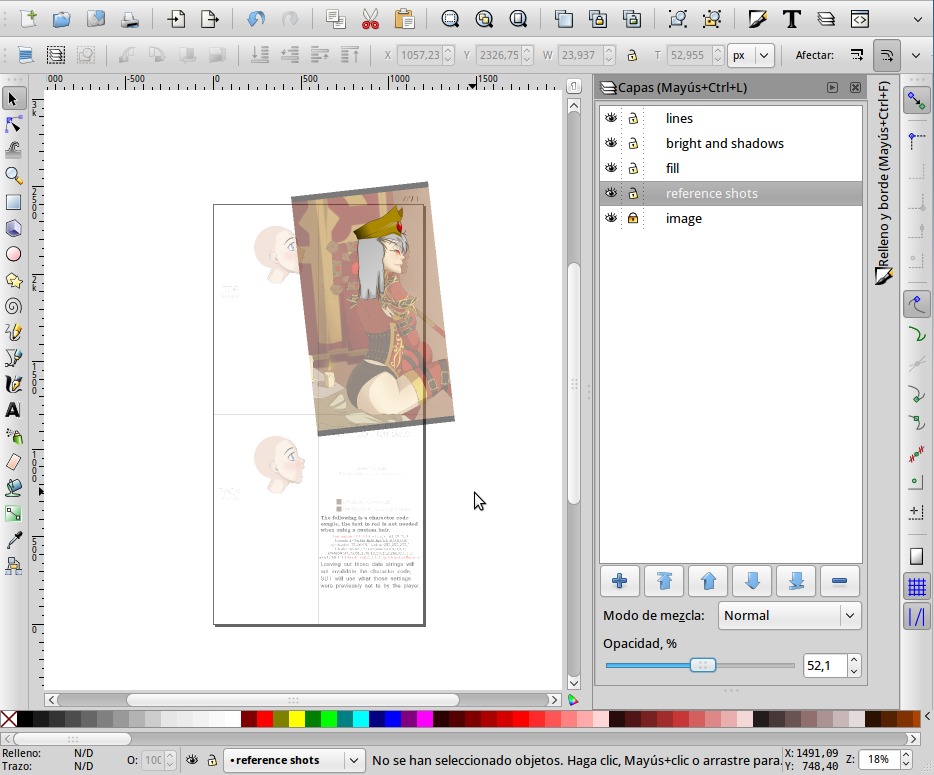934x775 pixels.
Task: Click the Undo arrow icon
Action: [256, 19]
